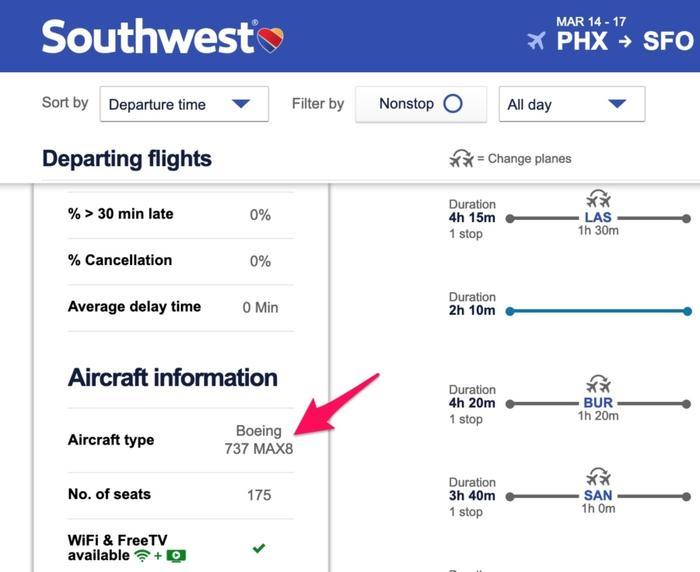
Task: Click the green FreeTV screen icon
Action: (x=176, y=556)
